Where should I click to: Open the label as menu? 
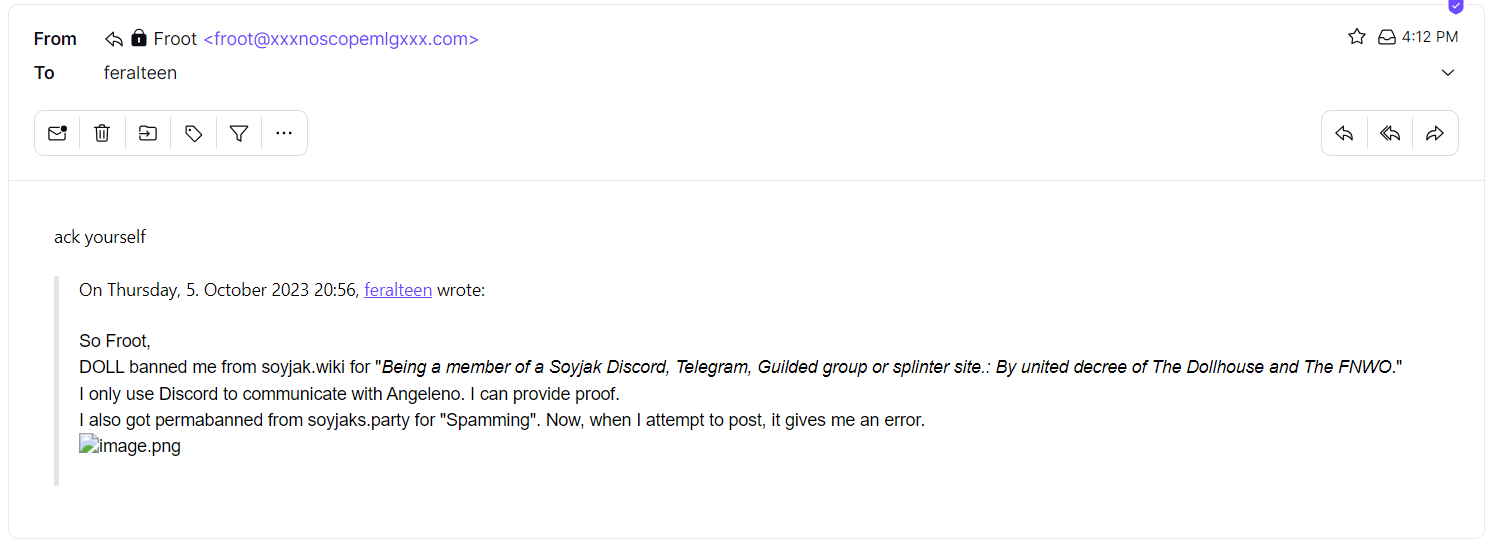[x=194, y=133]
